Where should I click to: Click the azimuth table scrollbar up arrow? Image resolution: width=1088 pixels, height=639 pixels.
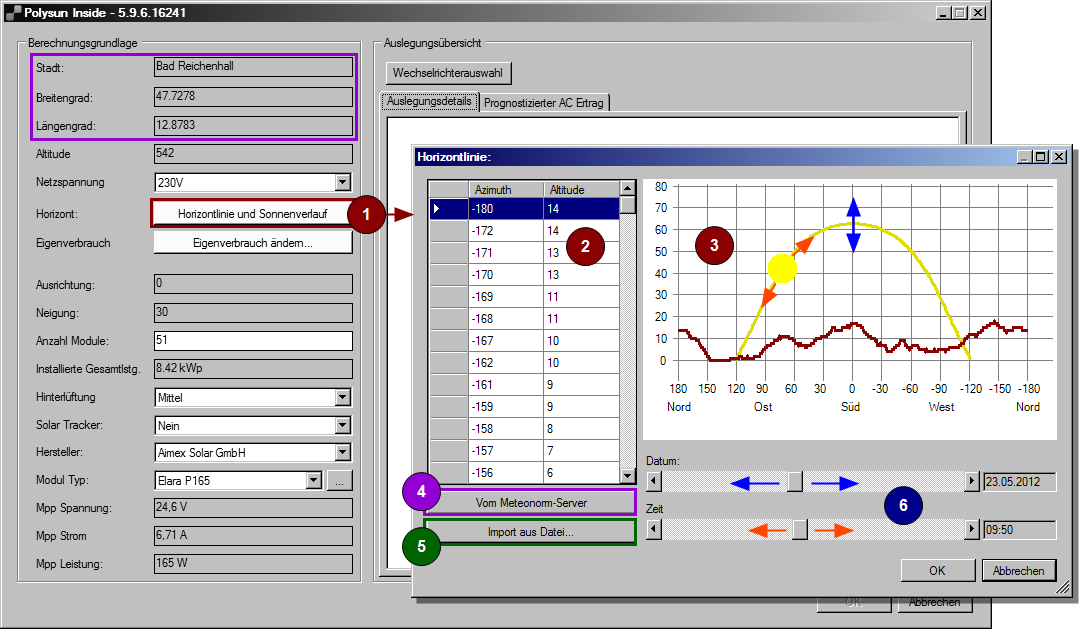coord(629,189)
